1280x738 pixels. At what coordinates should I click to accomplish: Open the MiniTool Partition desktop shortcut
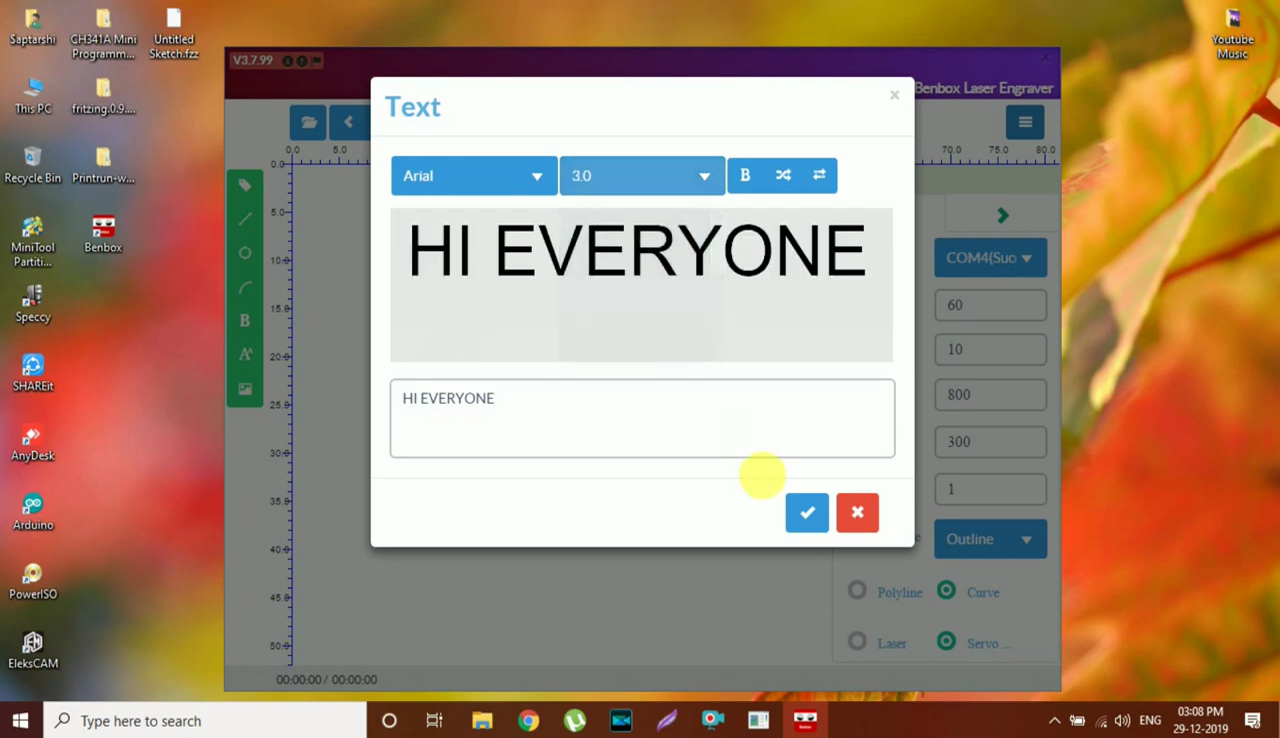pos(33,242)
